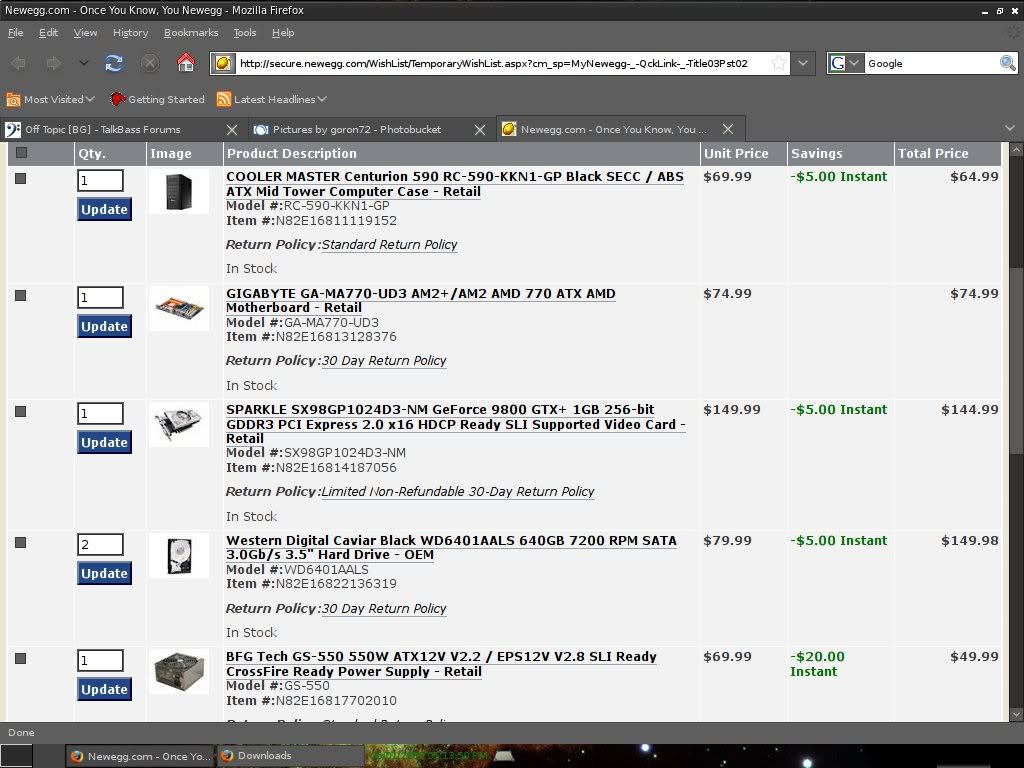
Task: Click Update for the Gigabyte motherboard
Action: pyautogui.click(x=104, y=327)
